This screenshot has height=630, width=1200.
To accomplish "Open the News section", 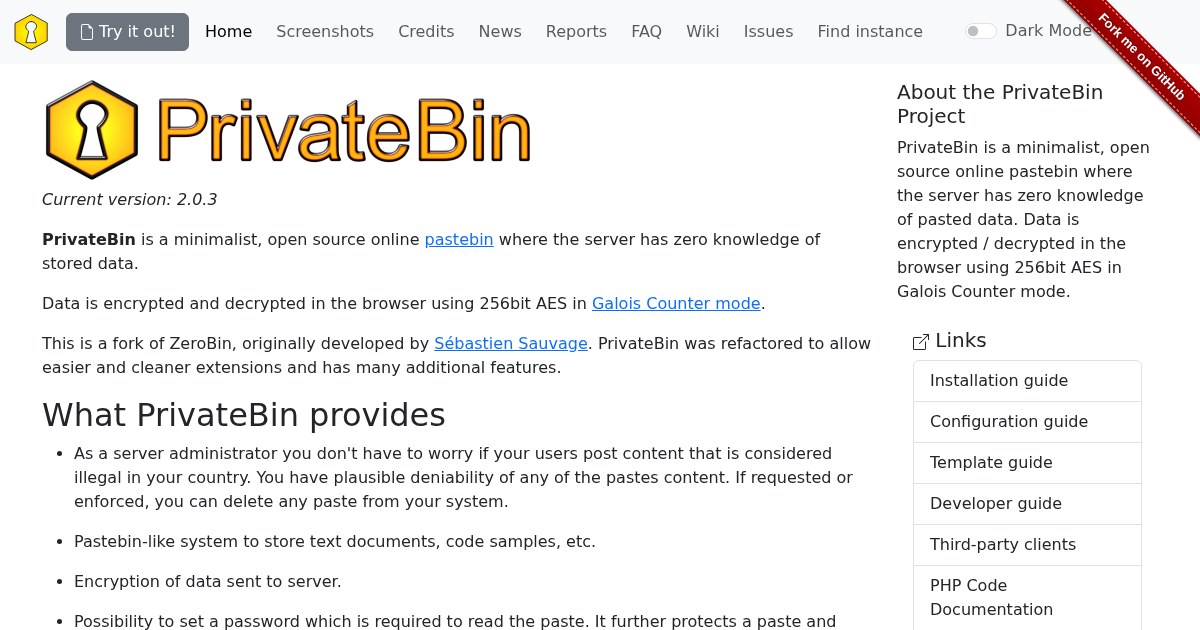I will [x=500, y=32].
